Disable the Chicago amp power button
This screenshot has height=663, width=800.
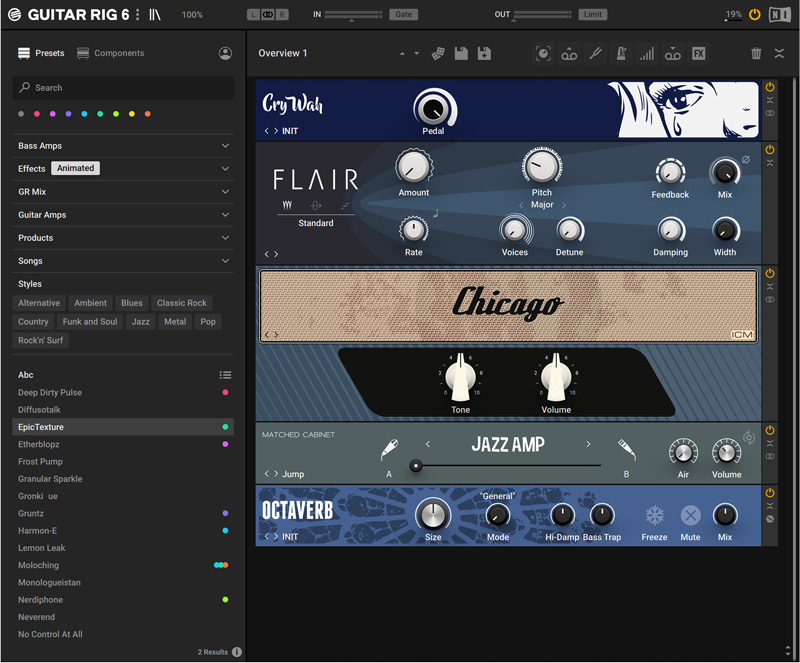[770, 274]
